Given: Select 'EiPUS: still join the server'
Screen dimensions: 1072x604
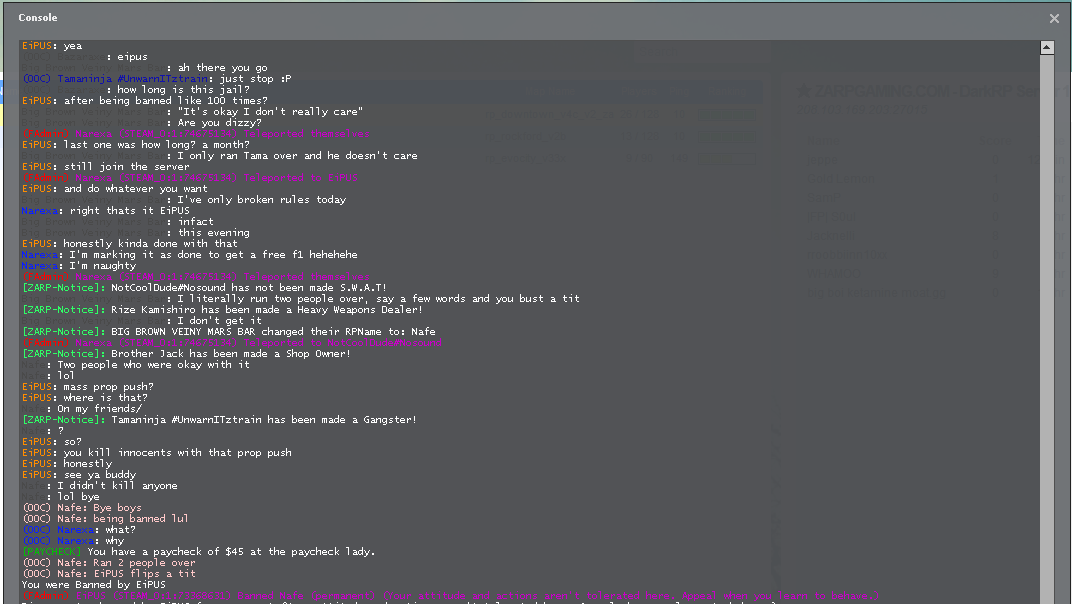Looking at the screenshot, I should pos(106,166).
